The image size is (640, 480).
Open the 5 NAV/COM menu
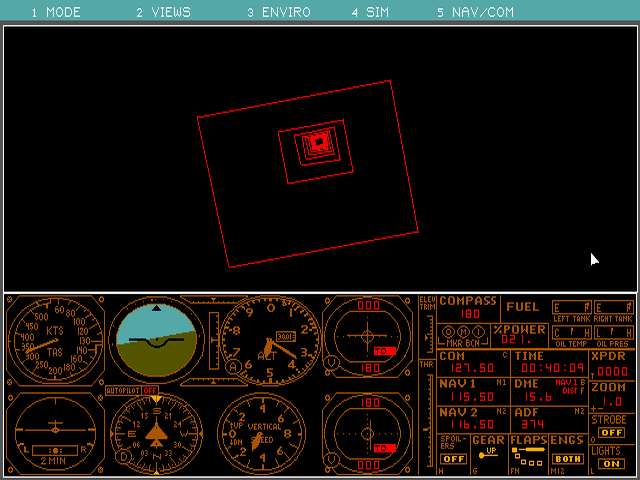point(476,12)
